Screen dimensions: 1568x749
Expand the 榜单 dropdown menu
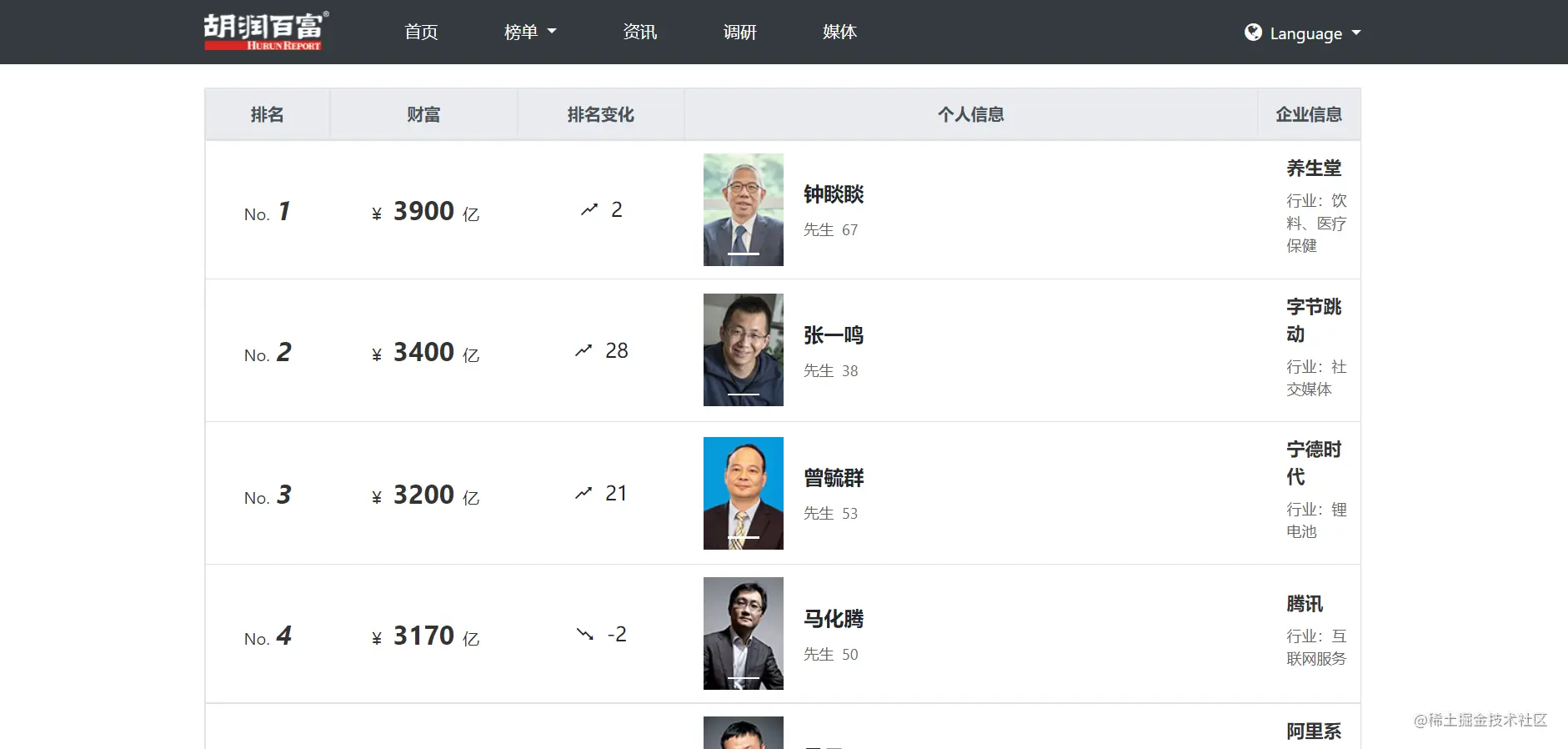pyautogui.click(x=530, y=32)
